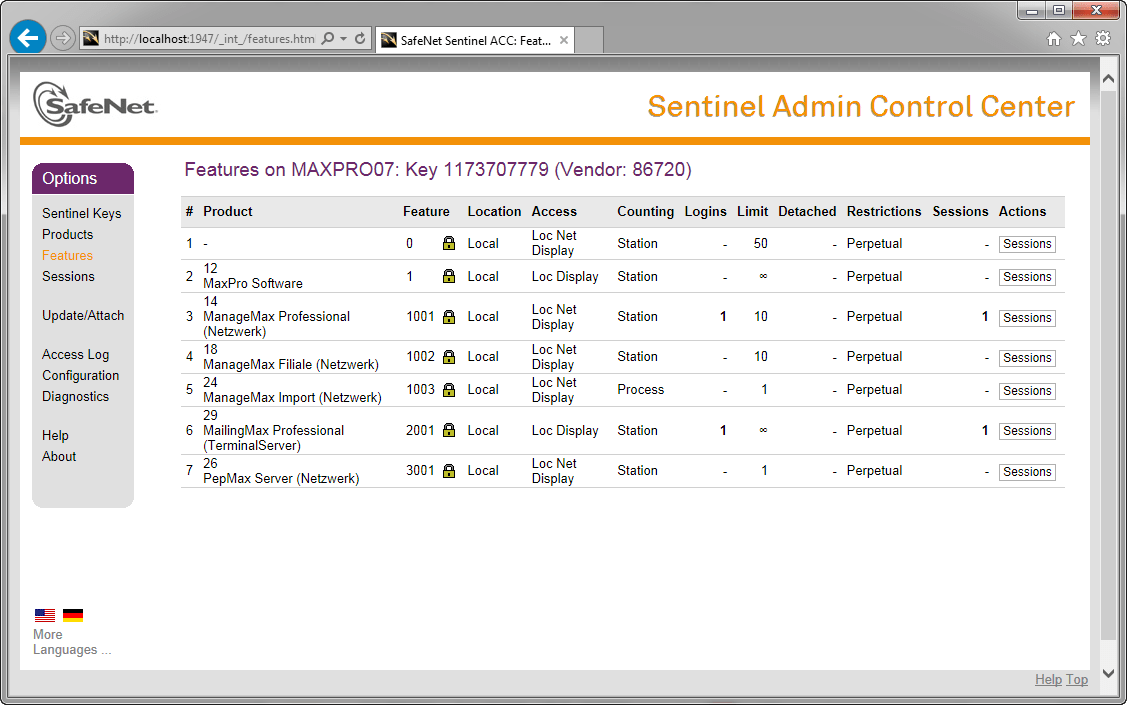Image resolution: width=1127 pixels, height=705 pixels.
Task: Open Sentinel Keys in Options menu
Action: pyautogui.click(x=81, y=213)
